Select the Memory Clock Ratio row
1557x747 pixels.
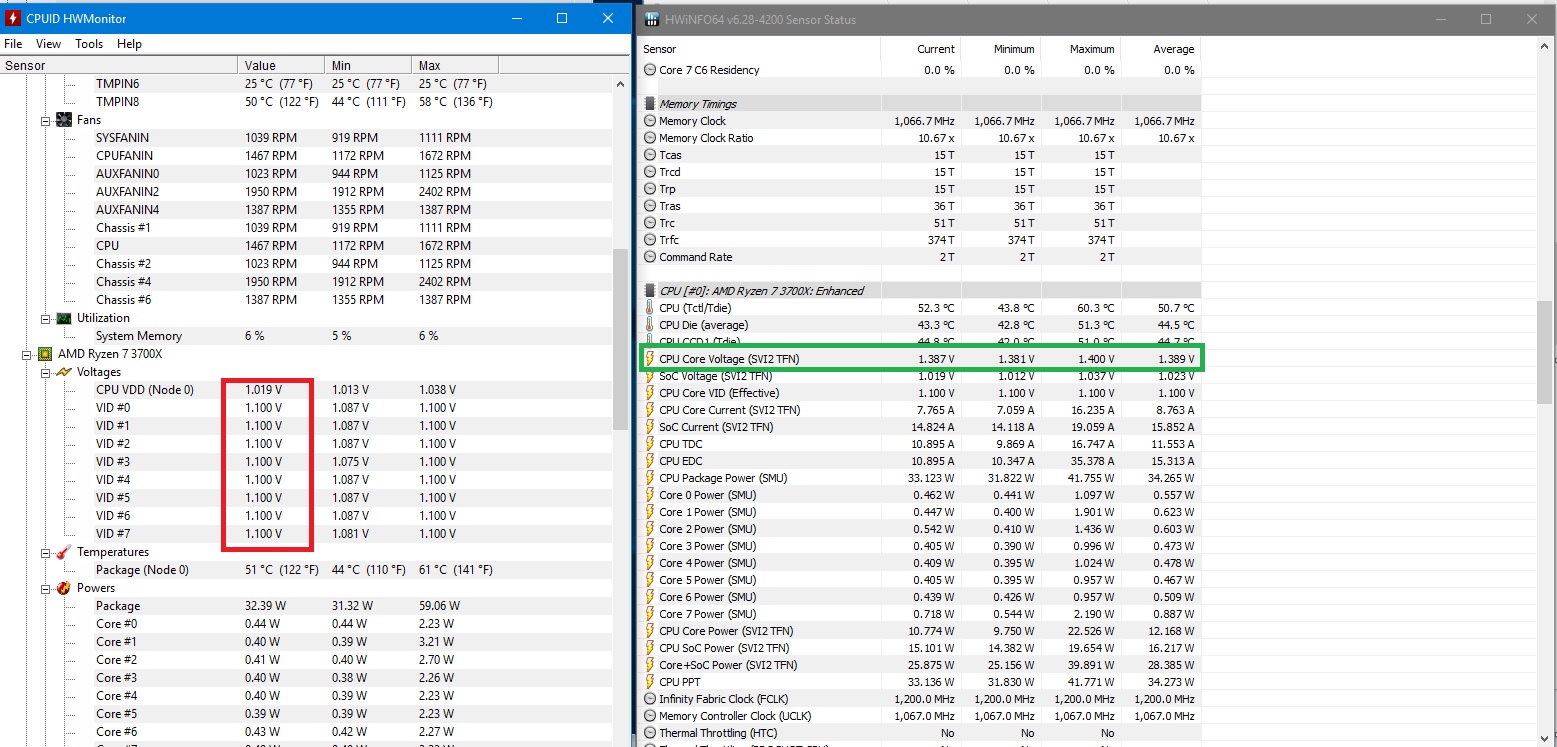click(920, 138)
